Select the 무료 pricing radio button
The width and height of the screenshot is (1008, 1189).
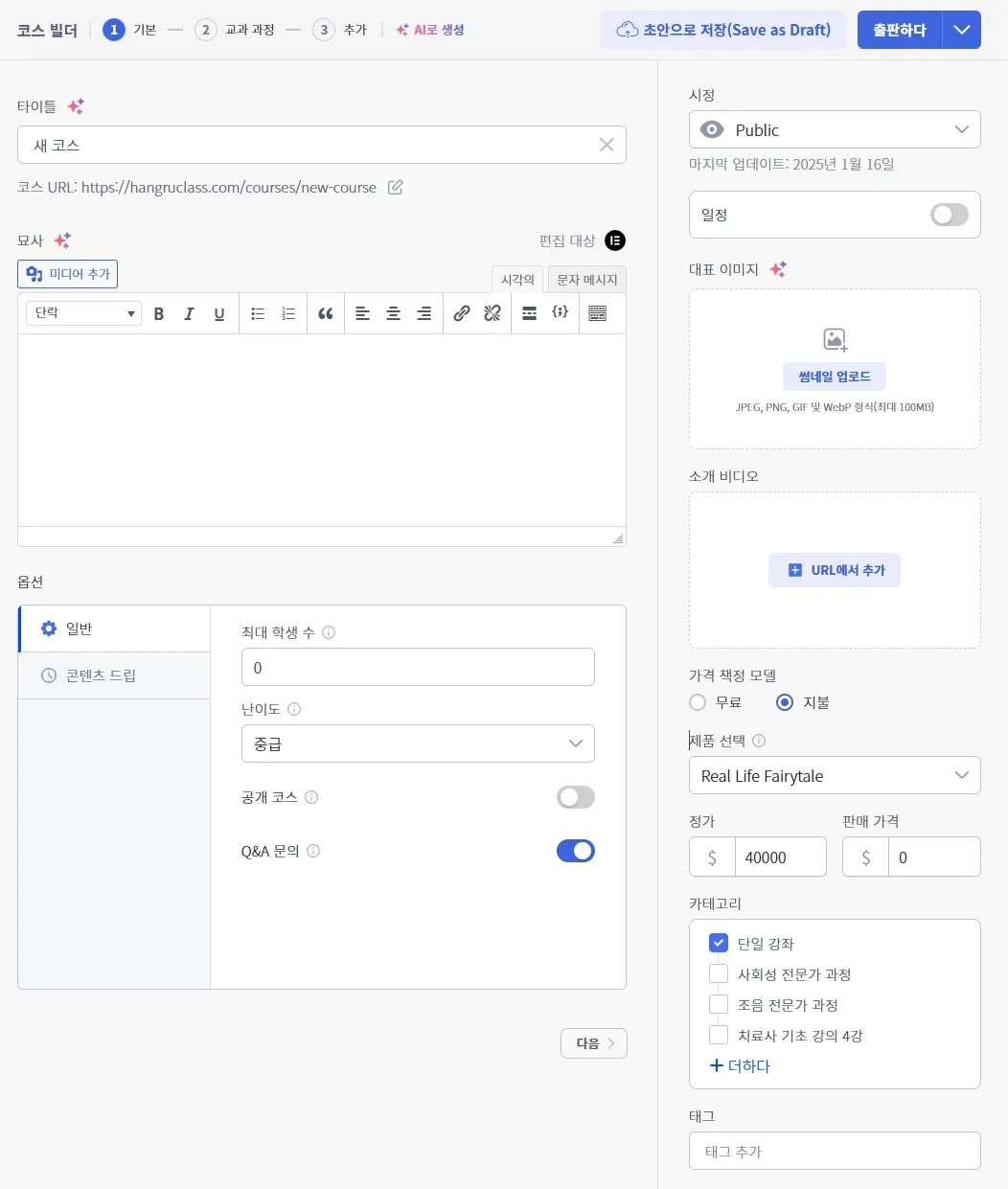tap(697, 702)
